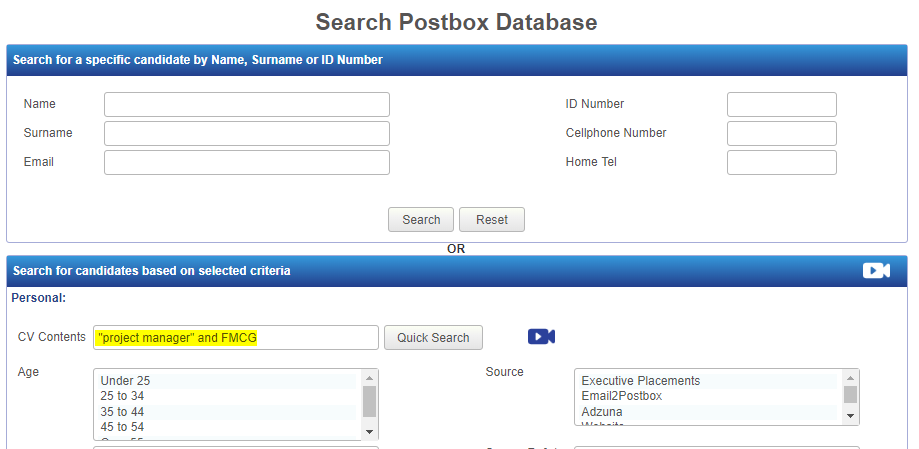Screen dimensions: 919x449
Task: Click the Source list scrollbar thumb
Action: (x=850, y=394)
